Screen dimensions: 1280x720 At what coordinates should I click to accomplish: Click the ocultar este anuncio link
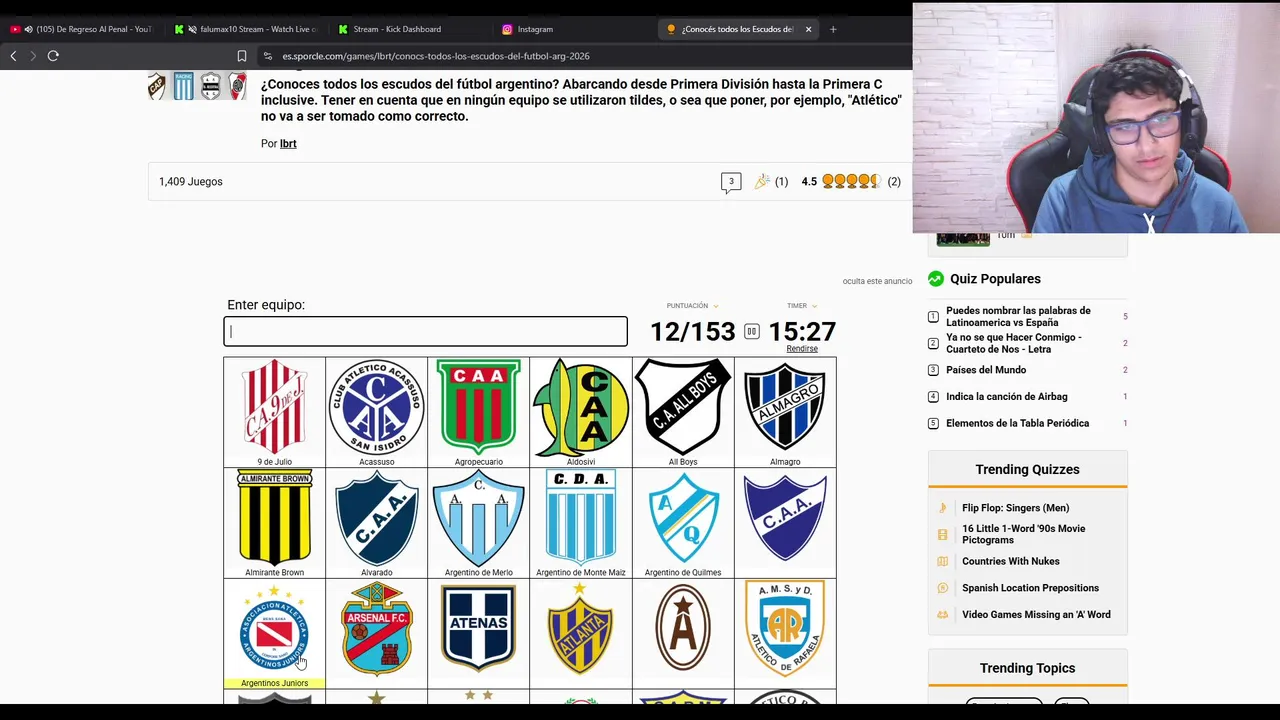(x=877, y=281)
